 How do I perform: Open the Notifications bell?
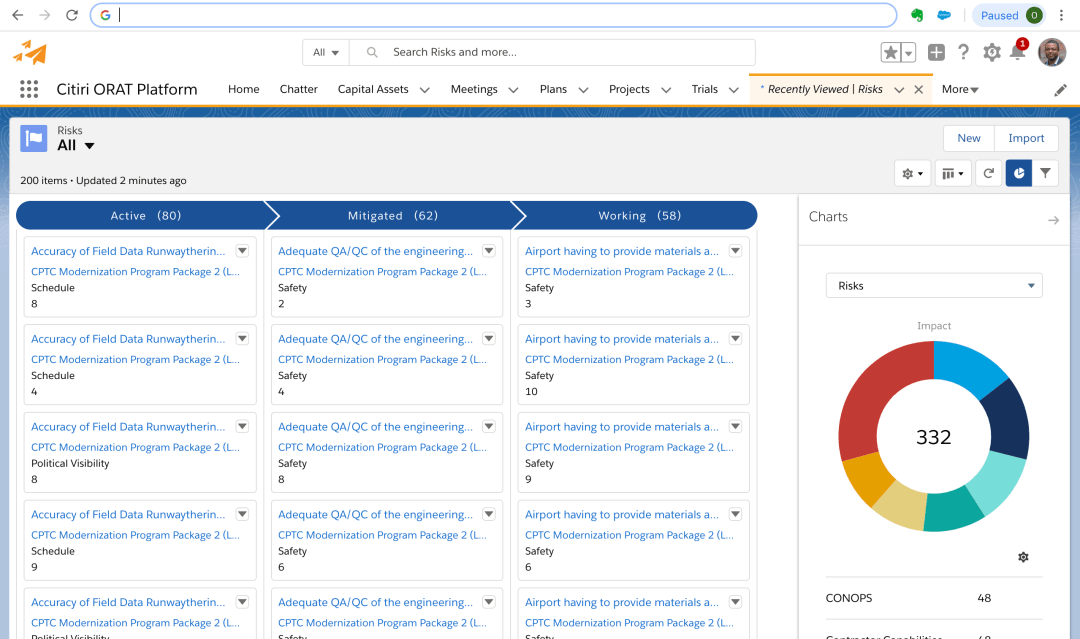click(1018, 52)
